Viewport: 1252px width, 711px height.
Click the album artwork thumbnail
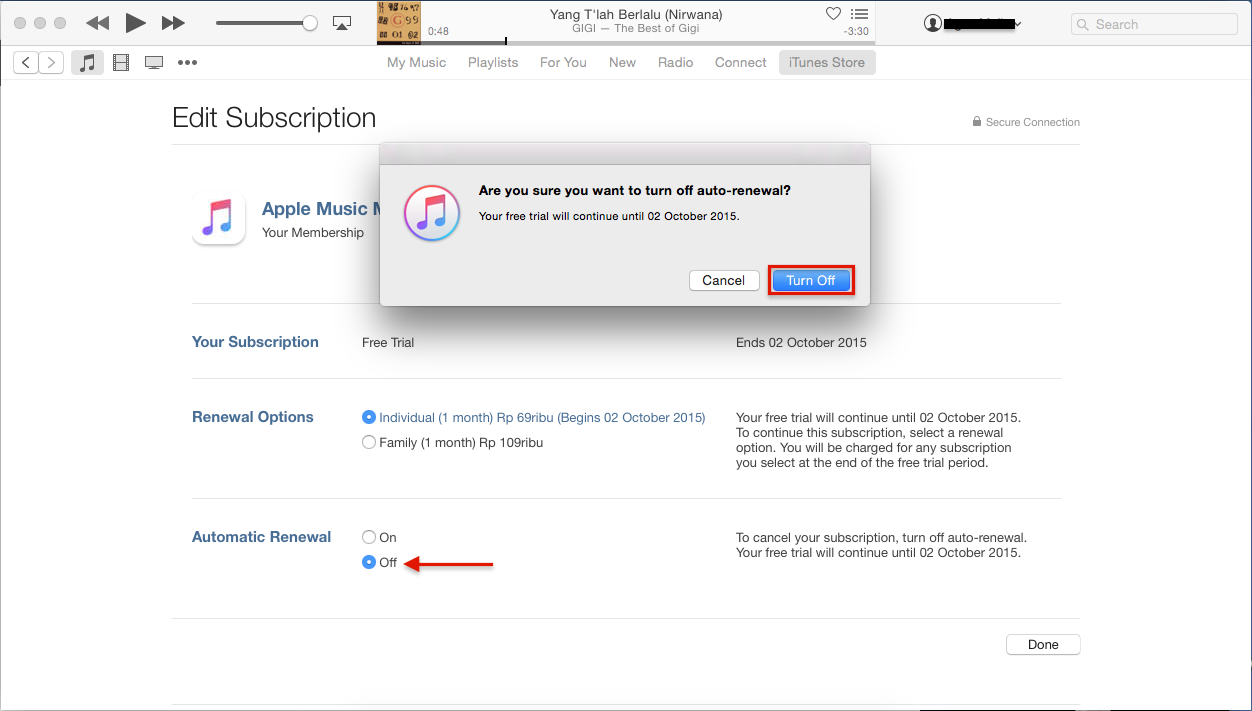398,23
